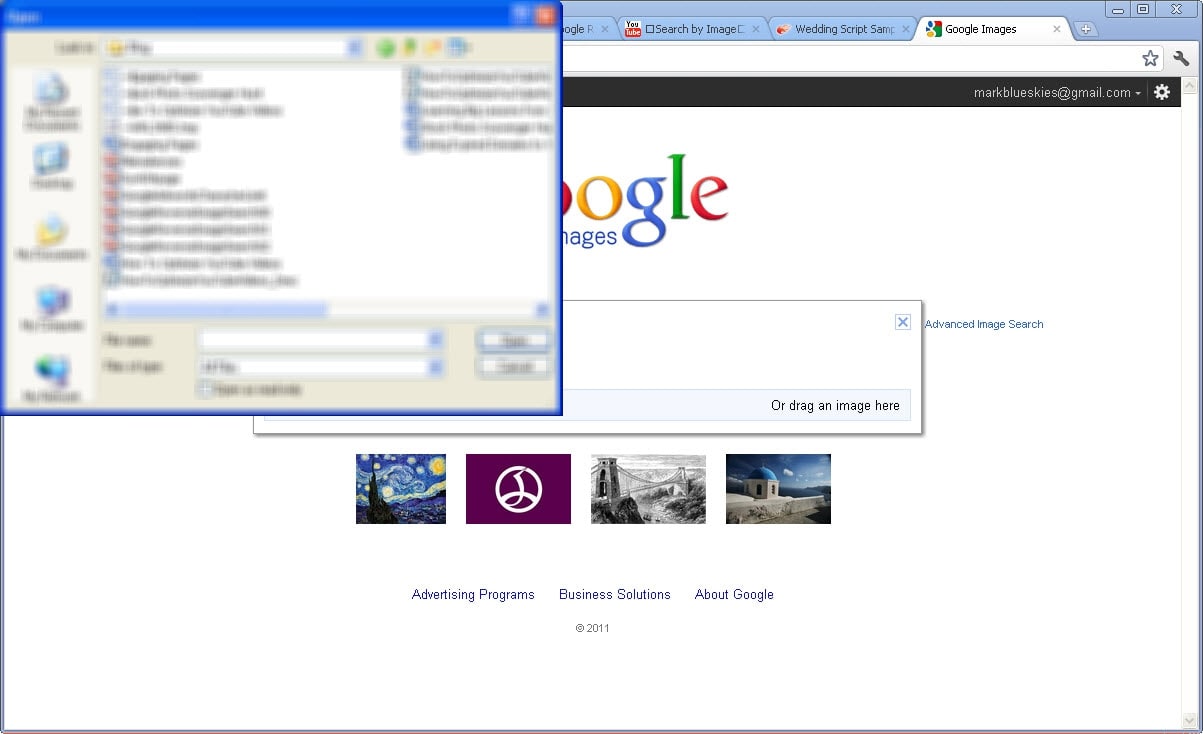Expand the Files of type dropdown
This screenshot has height=734, width=1203.
(435, 366)
